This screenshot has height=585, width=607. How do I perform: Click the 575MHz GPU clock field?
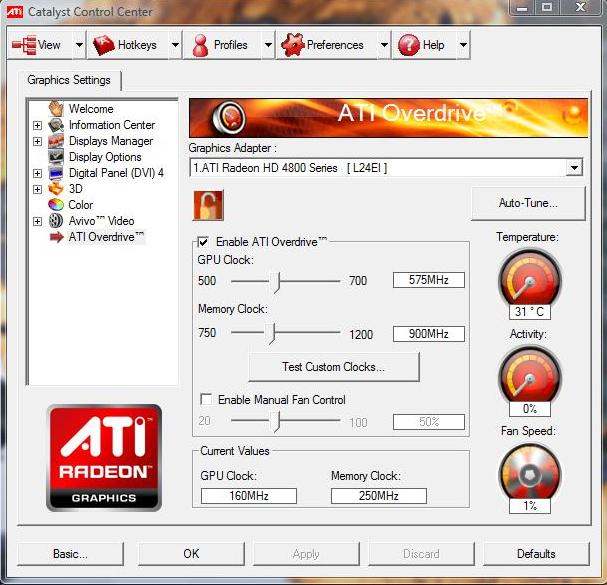[x=429, y=280]
